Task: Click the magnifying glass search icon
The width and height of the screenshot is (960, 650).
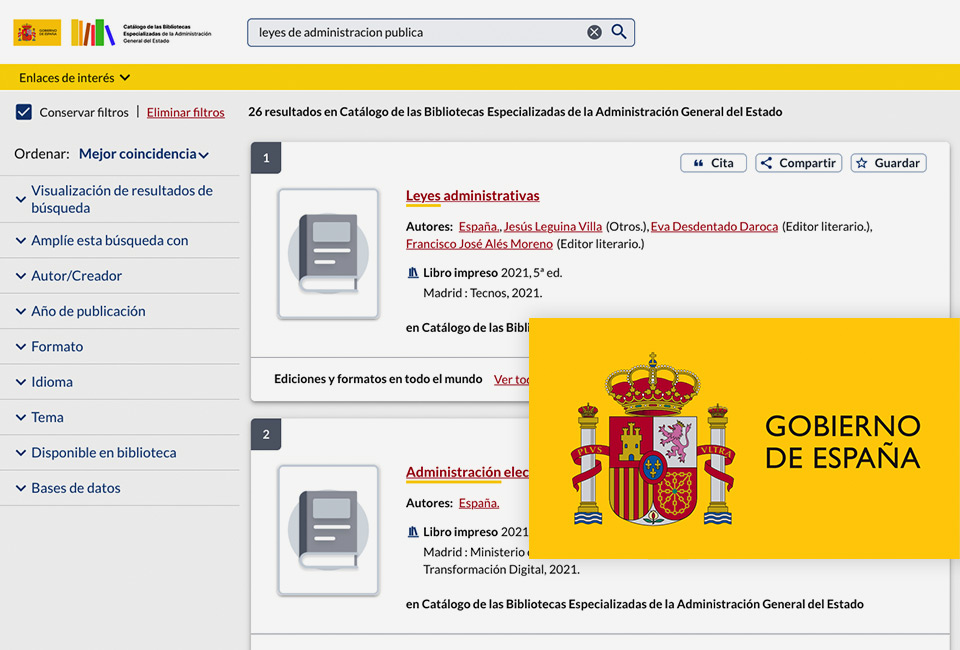Action: [619, 32]
